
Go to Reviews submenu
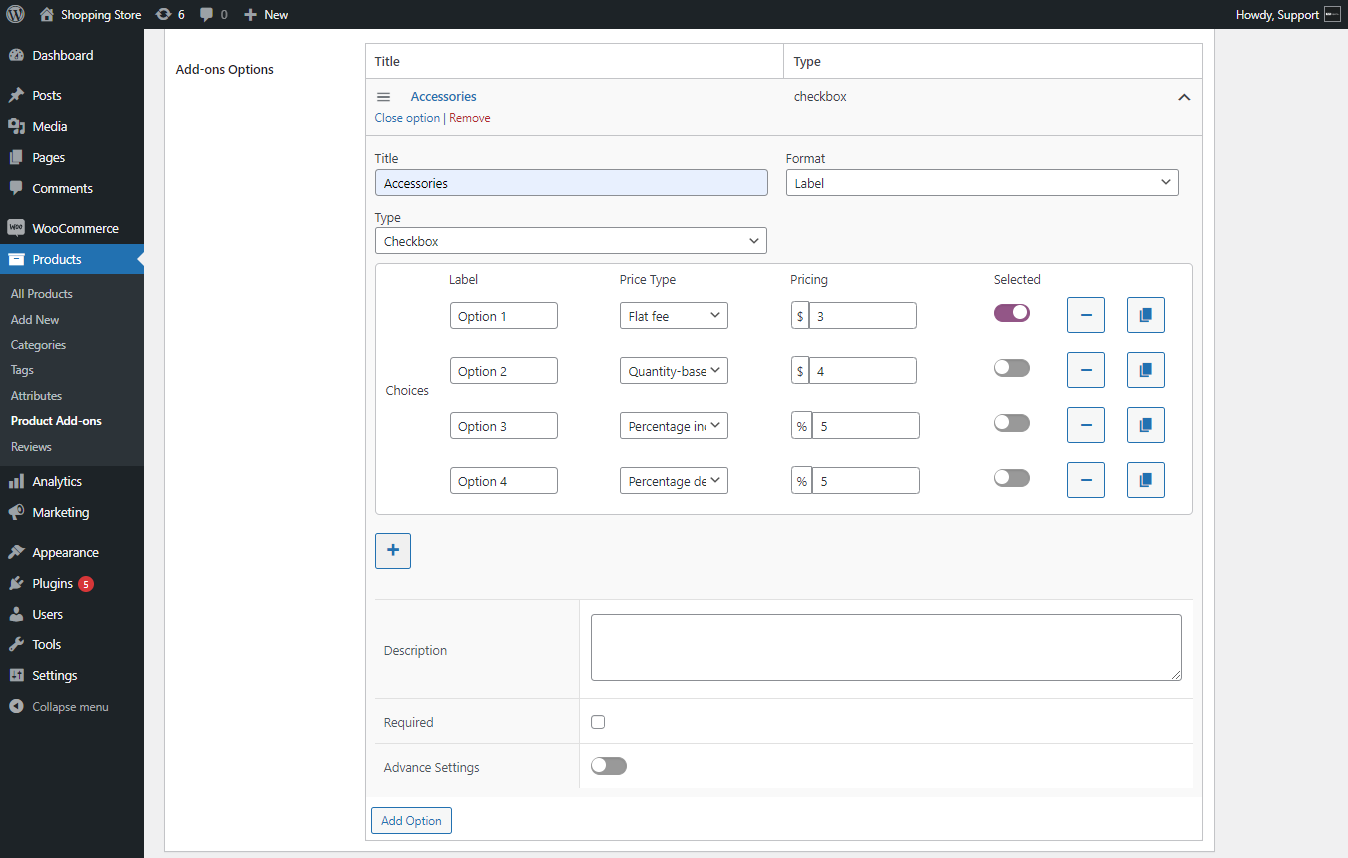pyautogui.click(x=31, y=447)
